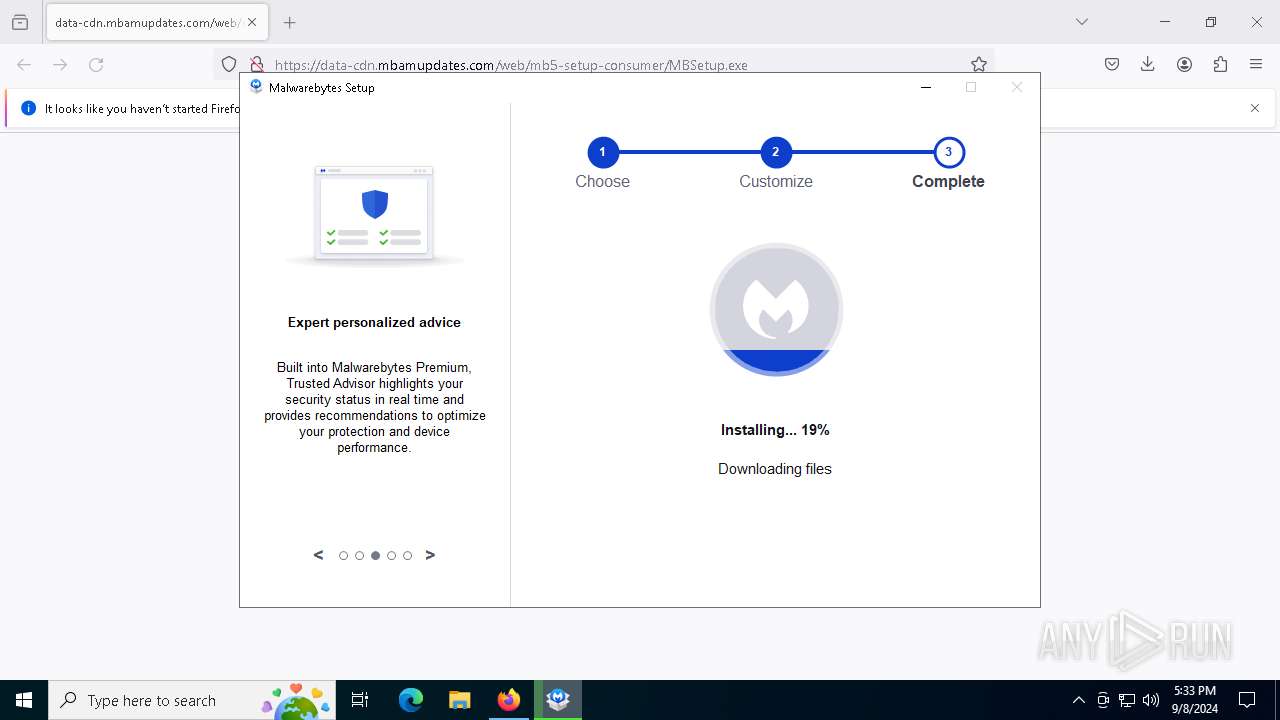Screen dimensions: 1280x720
Task: Go to previous slide with left arrow
Action: pos(318,555)
